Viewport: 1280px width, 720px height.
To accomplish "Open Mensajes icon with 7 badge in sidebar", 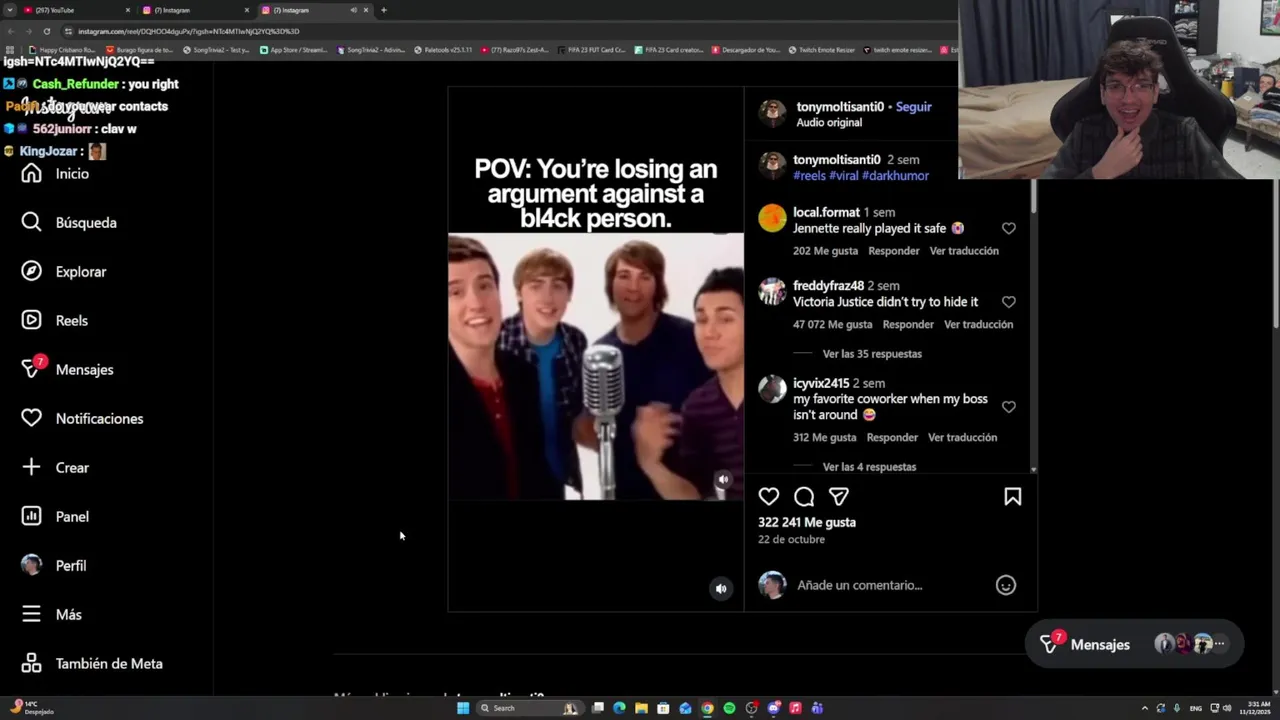I will 32,369.
